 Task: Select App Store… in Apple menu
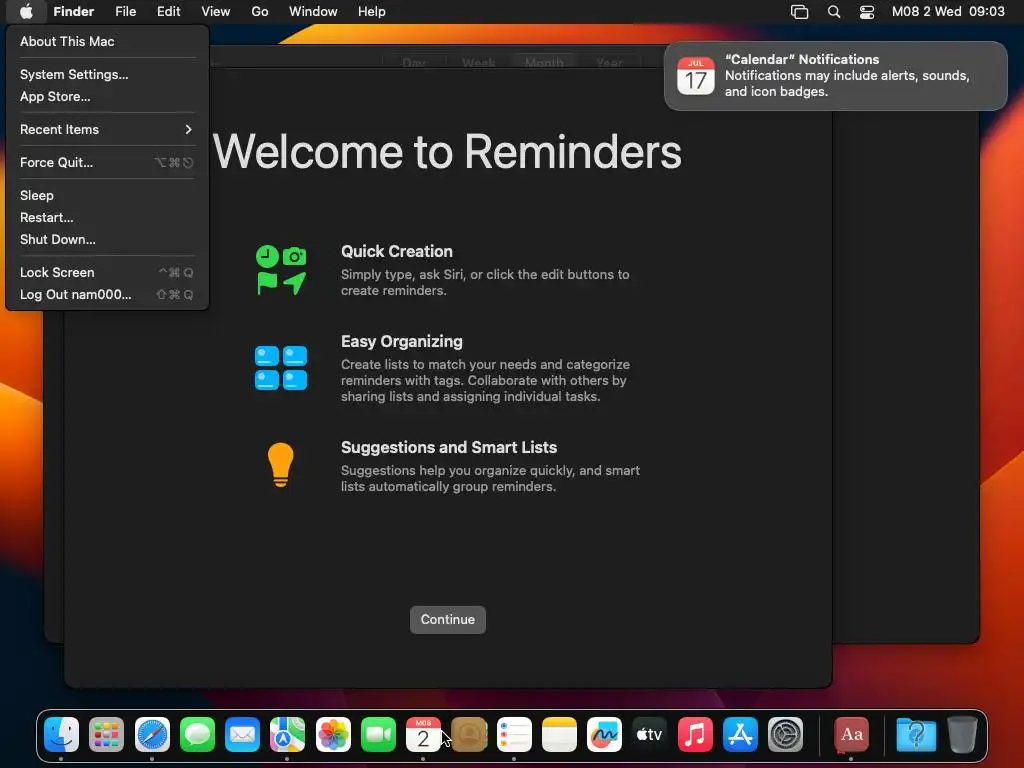click(107, 96)
